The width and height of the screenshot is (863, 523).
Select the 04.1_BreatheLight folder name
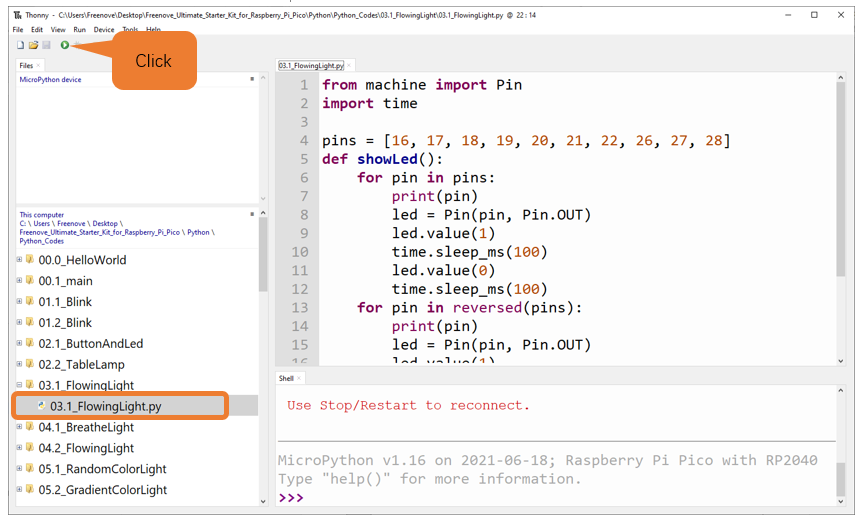[x=86, y=427]
